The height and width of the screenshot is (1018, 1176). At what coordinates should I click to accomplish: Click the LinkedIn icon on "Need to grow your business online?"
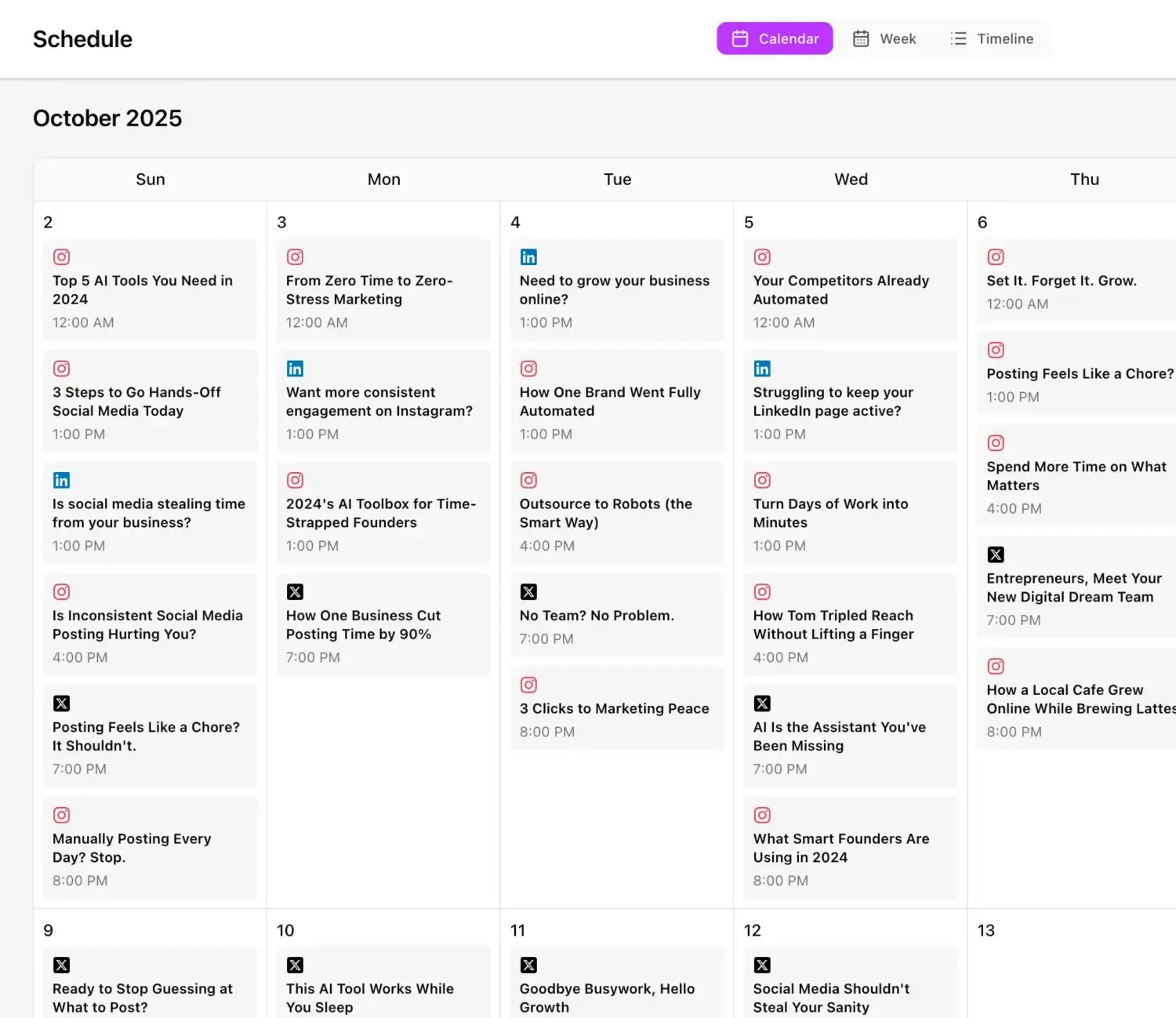pyautogui.click(x=529, y=256)
